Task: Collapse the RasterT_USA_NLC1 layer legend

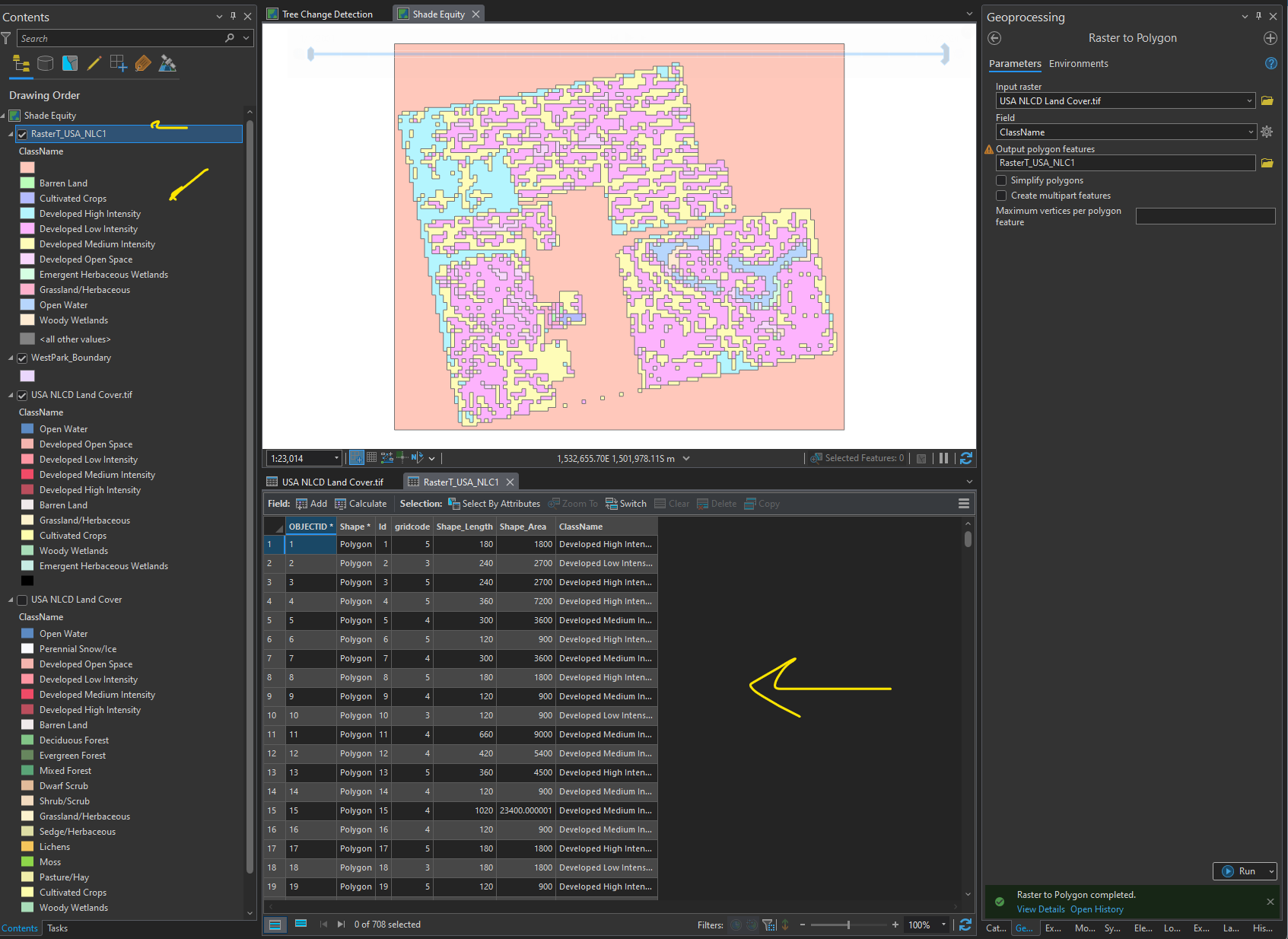Action: tap(11, 133)
